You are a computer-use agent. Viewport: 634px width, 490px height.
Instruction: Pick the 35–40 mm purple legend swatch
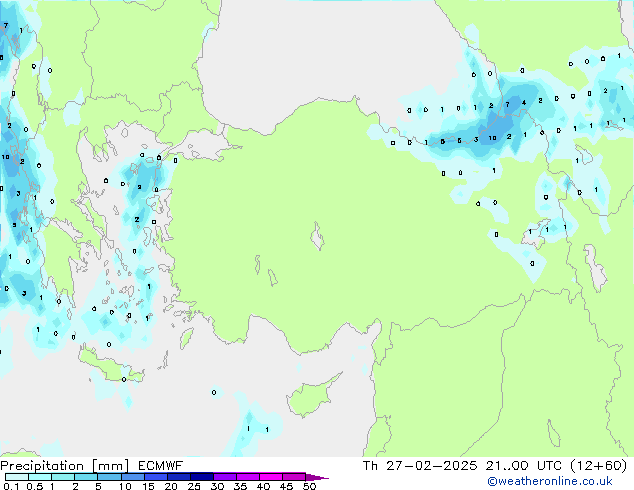coord(247,477)
